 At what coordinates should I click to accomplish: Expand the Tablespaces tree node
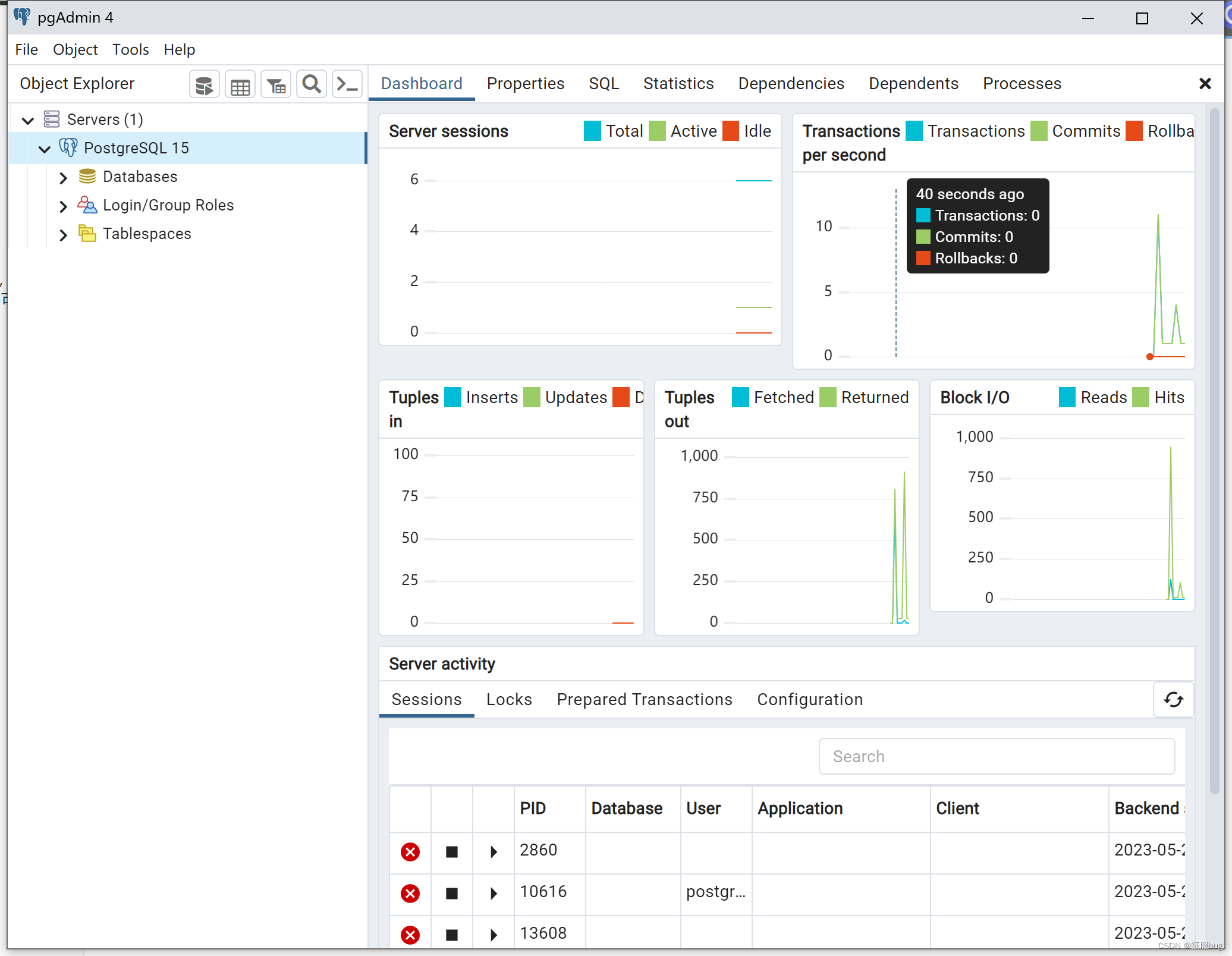click(x=64, y=235)
